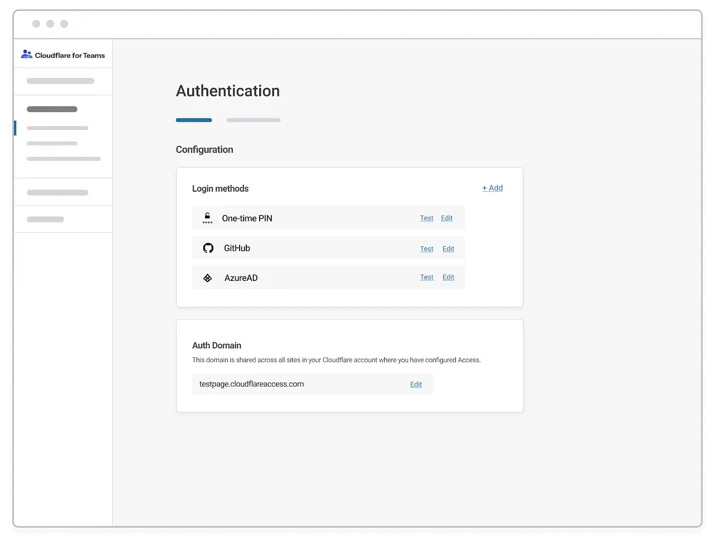The width and height of the screenshot is (715, 539).
Task: Click the Auth Domain section title
Action: (x=217, y=345)
